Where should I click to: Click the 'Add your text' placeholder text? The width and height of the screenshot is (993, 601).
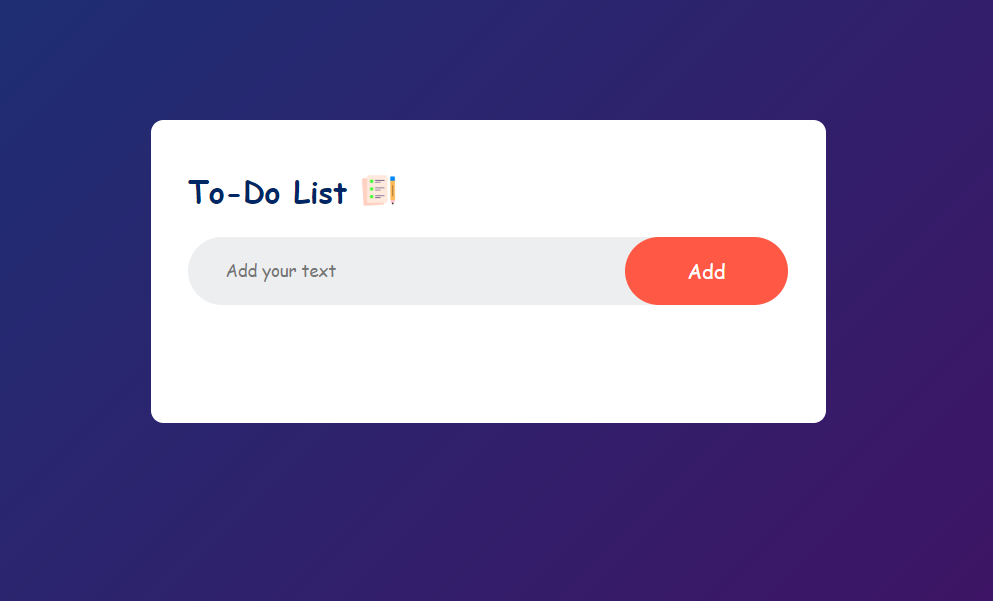[x=281, y=271]
